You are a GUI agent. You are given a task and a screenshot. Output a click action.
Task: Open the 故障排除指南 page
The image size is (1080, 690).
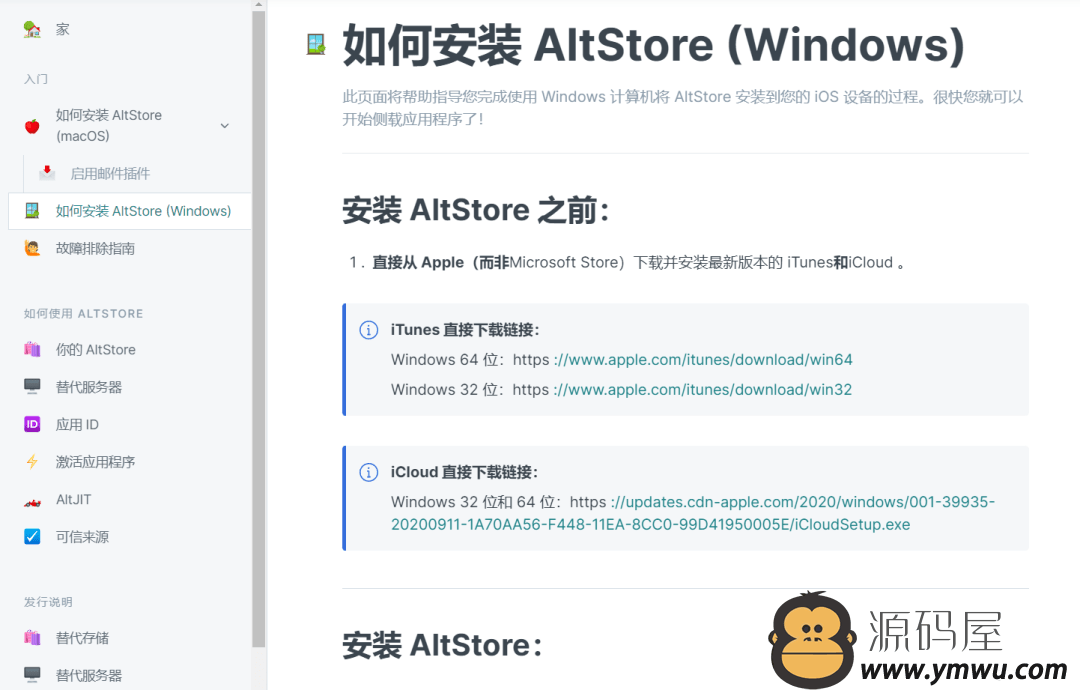click(95, 248)
